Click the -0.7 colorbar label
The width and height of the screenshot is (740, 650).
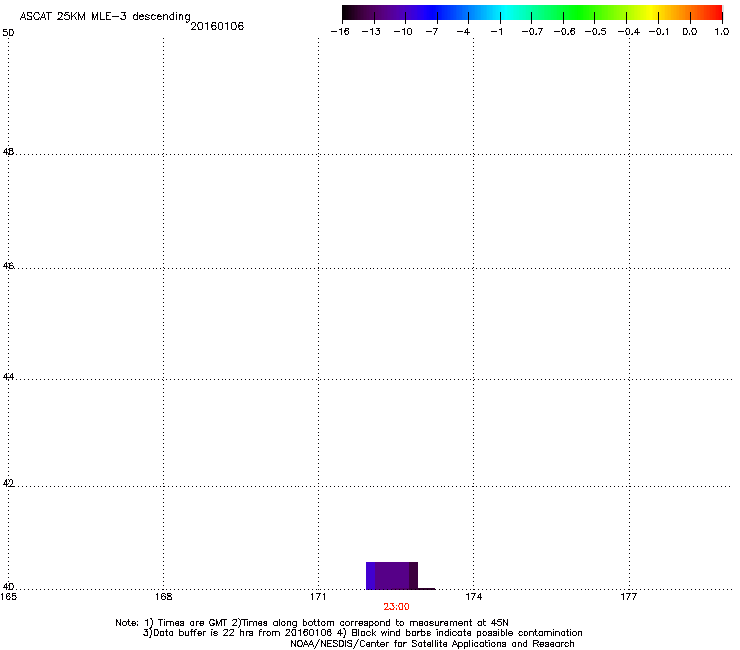coord(532,32)
